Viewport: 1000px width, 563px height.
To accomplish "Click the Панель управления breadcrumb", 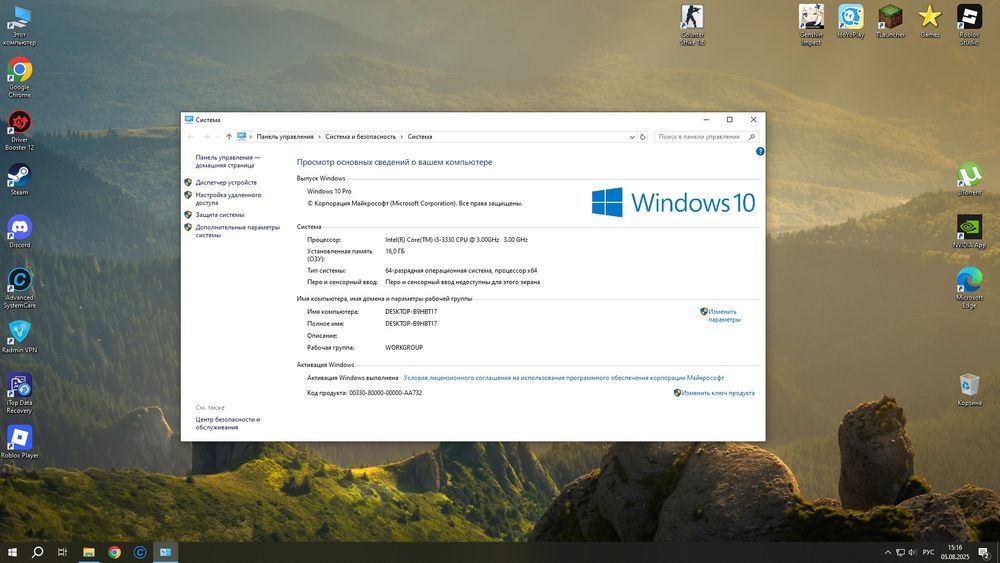I will pyautogui.click(x=284, y=137).
